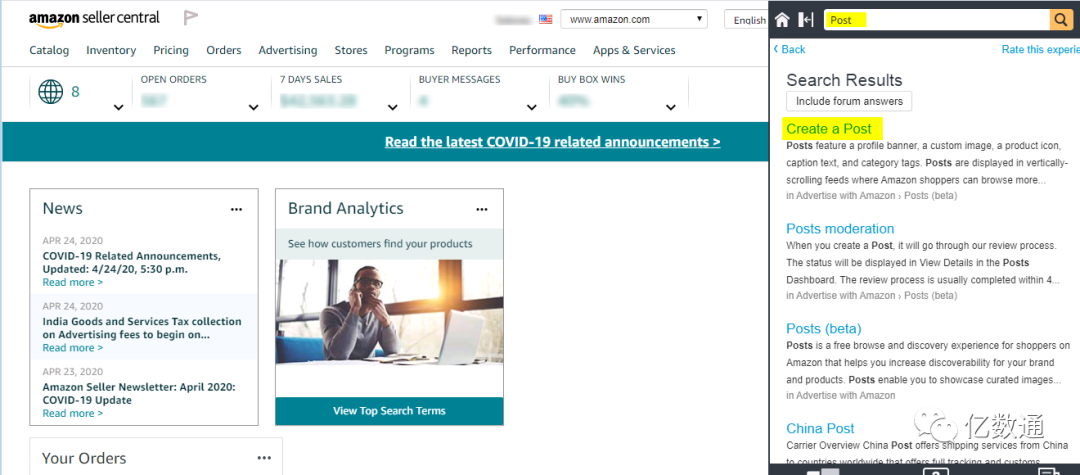Viewport: 1080px width, 475px height.
Task: Go Back in the help panel
Action: tap(789, 50)
